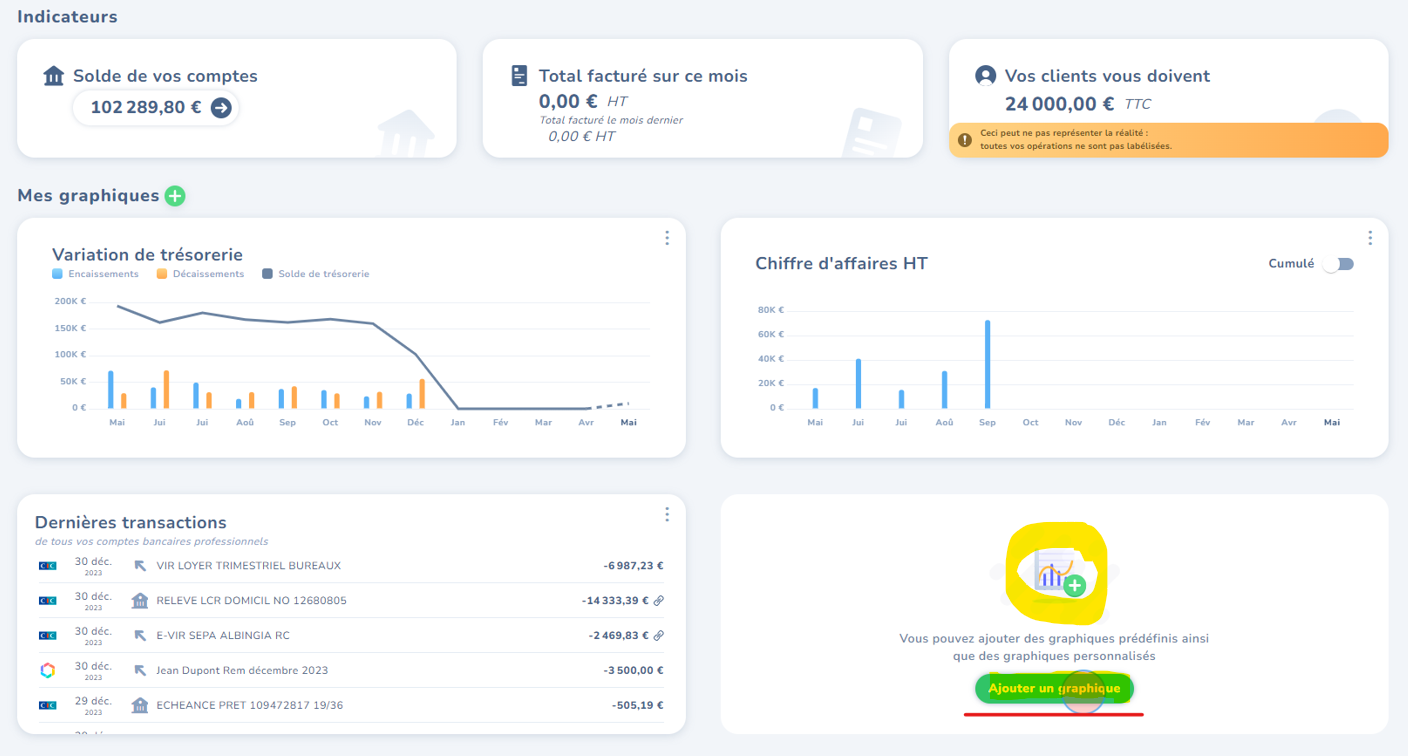The width and height of the screenshot is (1408, 756).
Task: Click the September revenue bar
Action: [x=987, y=364]
